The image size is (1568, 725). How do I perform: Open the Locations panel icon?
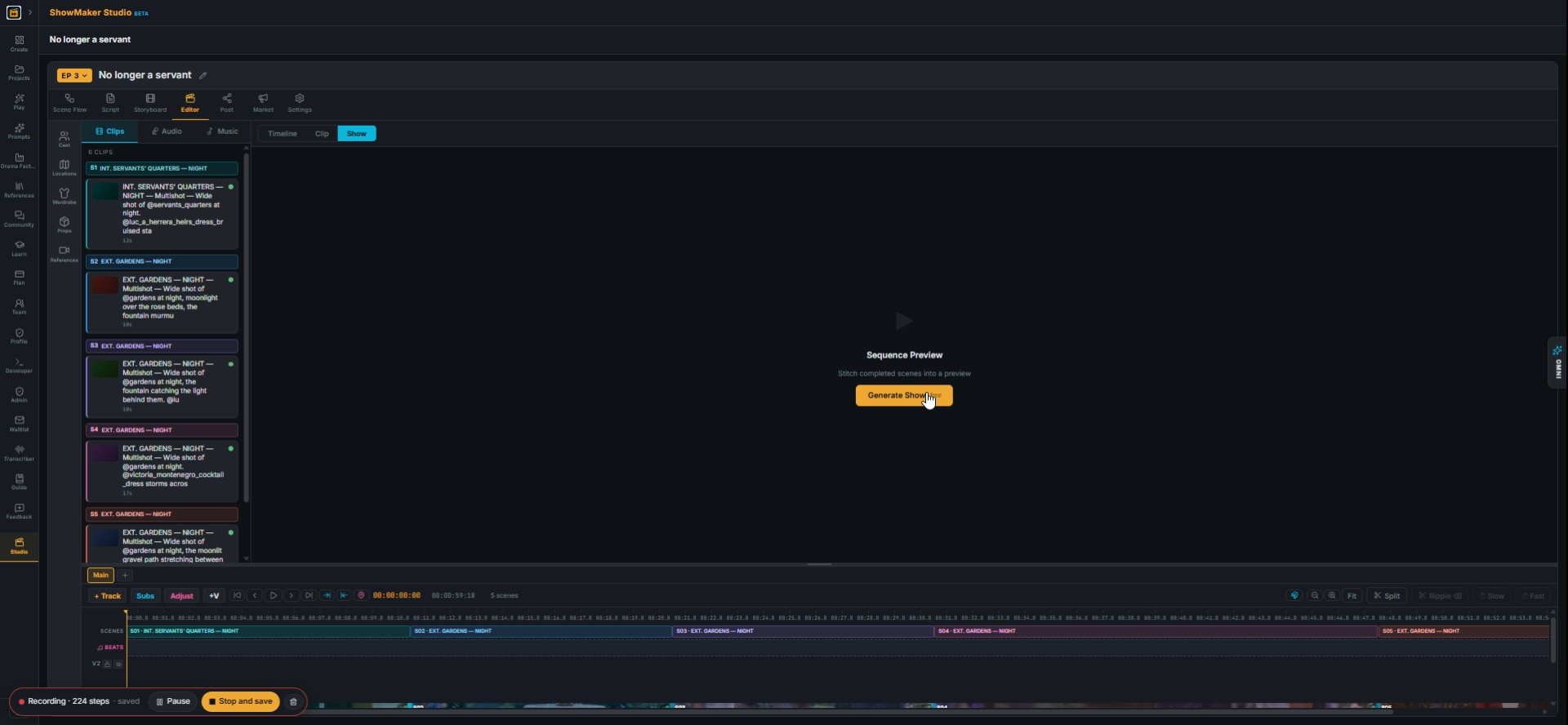point(64,167)
